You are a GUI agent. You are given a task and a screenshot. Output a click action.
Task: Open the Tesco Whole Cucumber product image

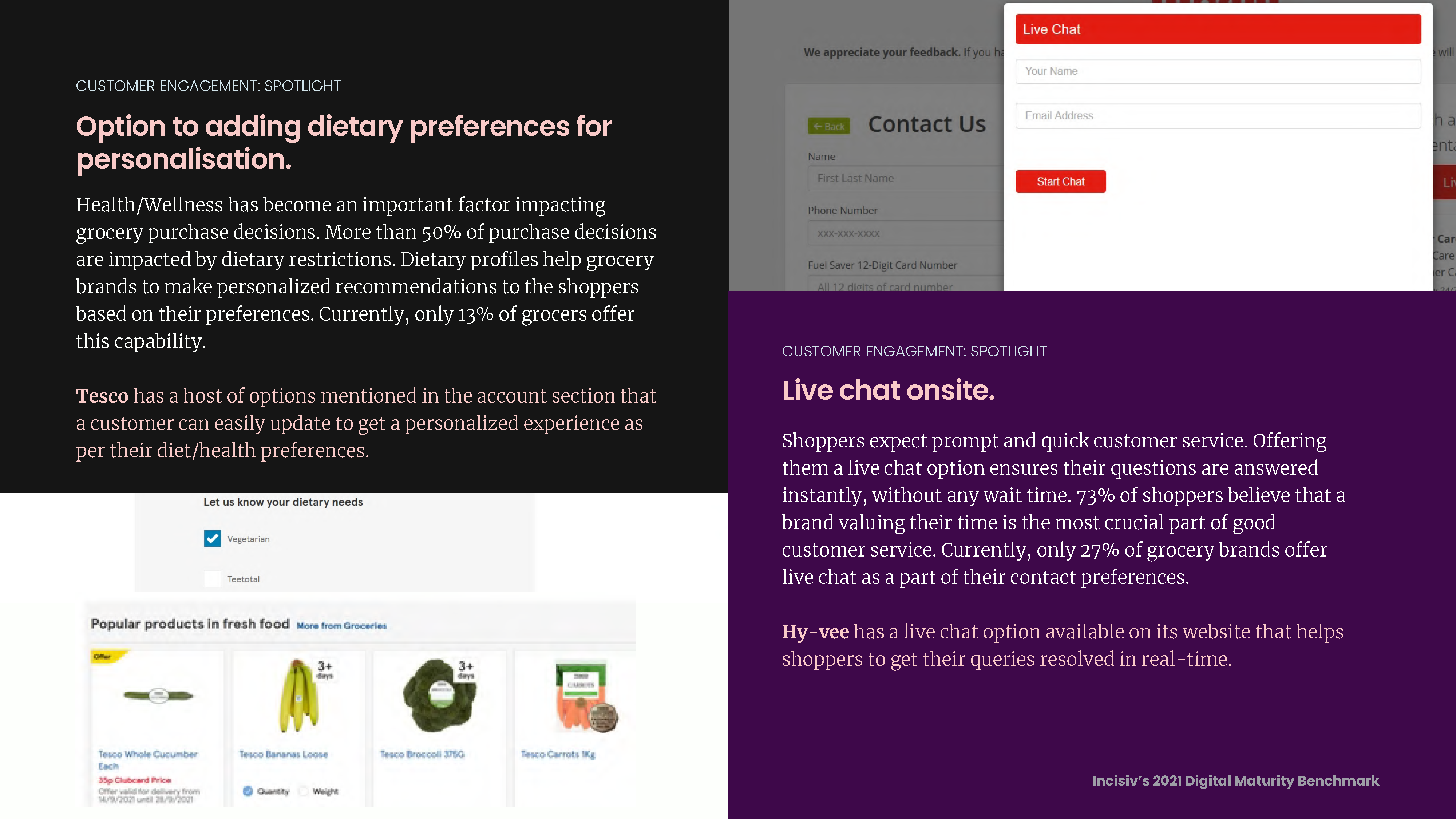coord(158,695)
